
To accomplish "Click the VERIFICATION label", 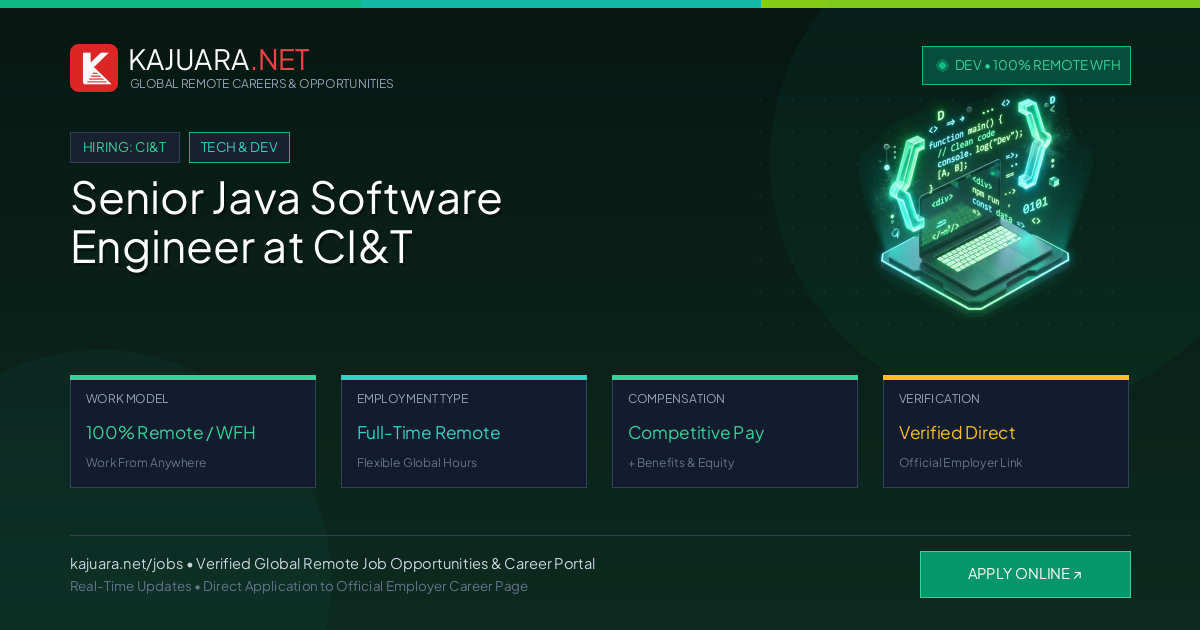I will coord(939,399).
